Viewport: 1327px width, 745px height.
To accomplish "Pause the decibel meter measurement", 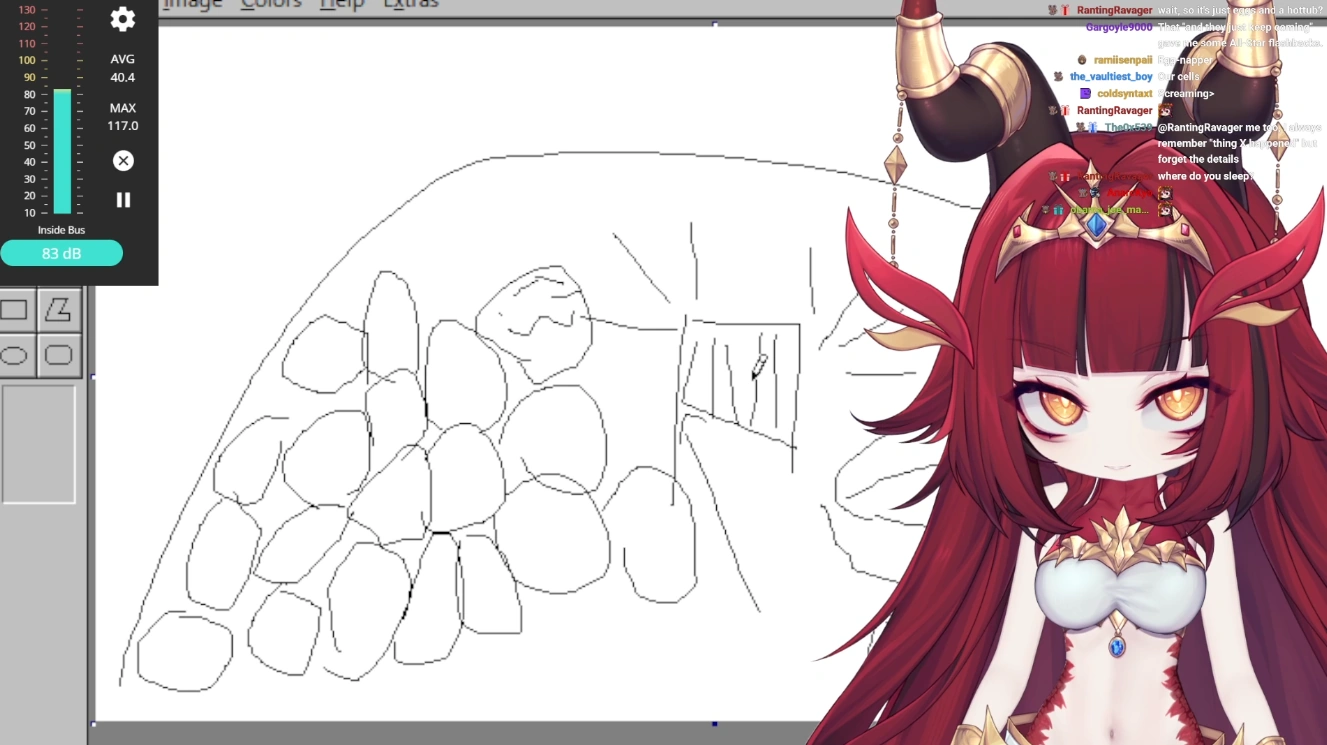I will coord(123,200).
